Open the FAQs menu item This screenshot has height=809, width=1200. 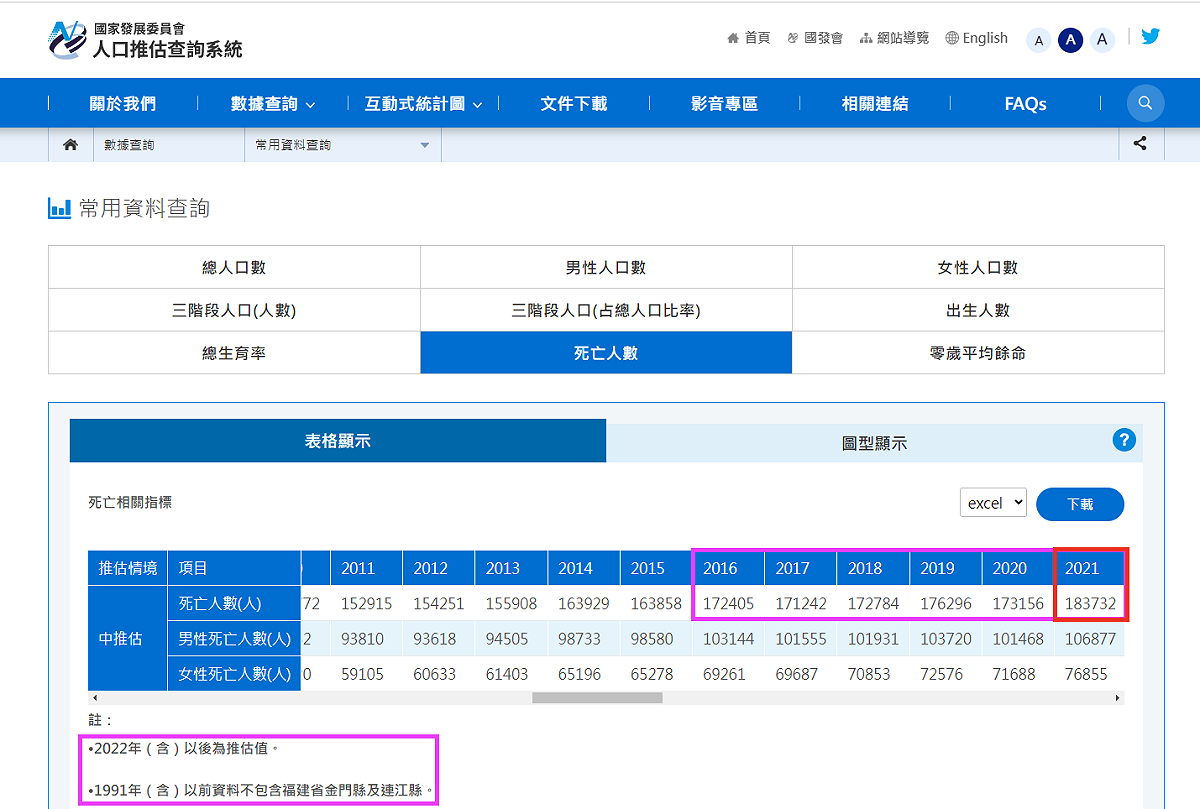[x=1025, y=103]
